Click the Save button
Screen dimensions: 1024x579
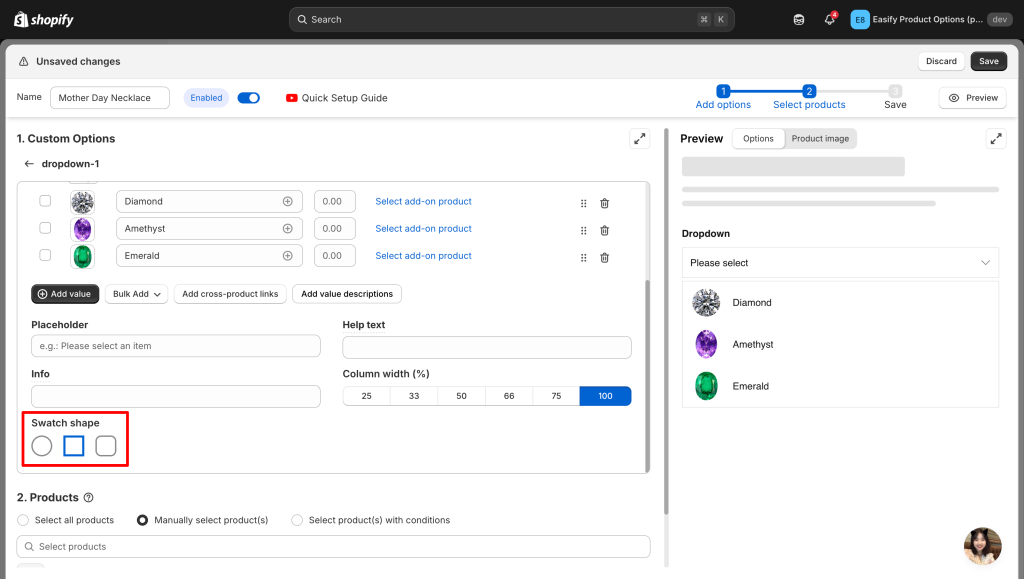[988, 61]
